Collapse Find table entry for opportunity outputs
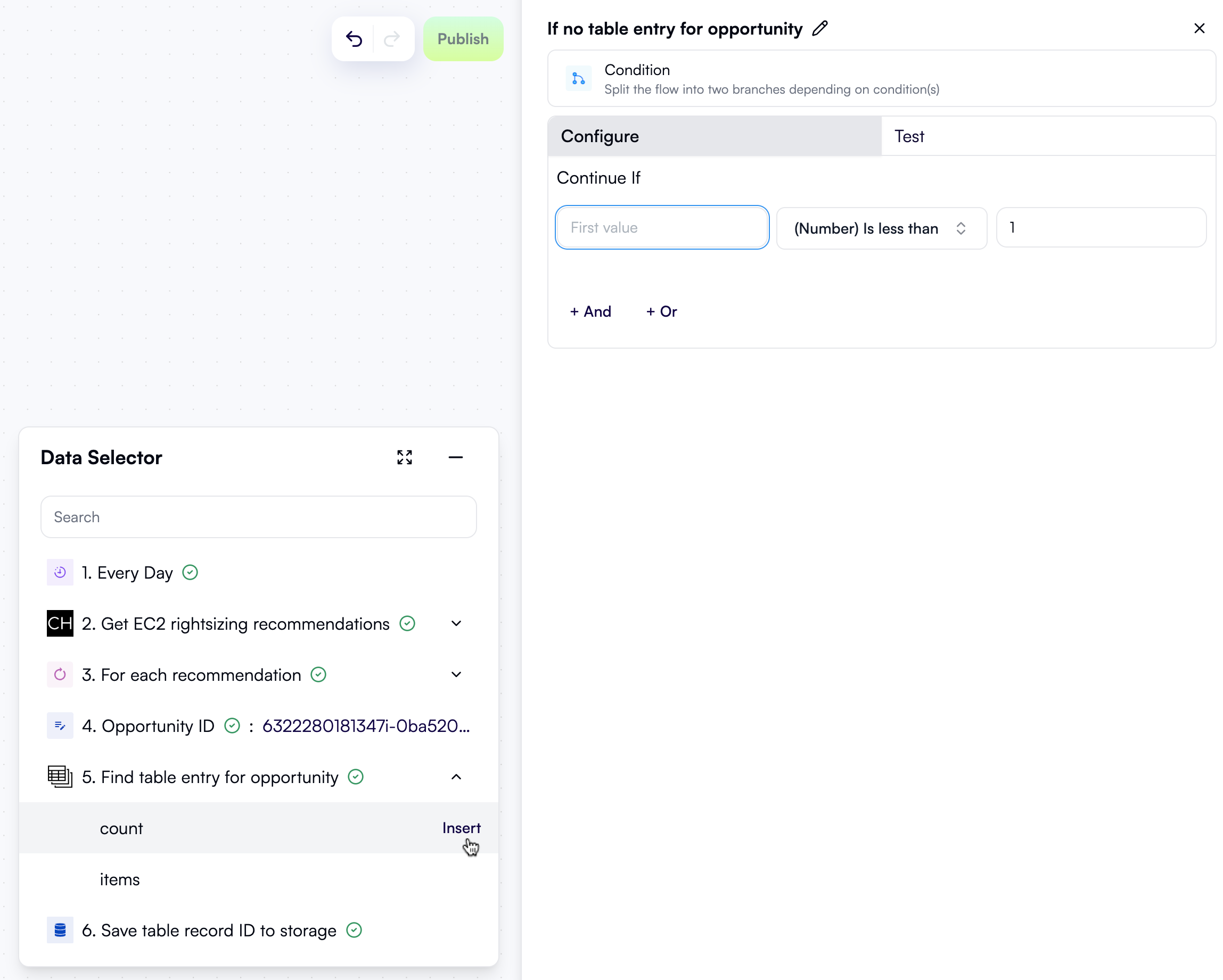1223x980 pixels. [x=456, y=777]
